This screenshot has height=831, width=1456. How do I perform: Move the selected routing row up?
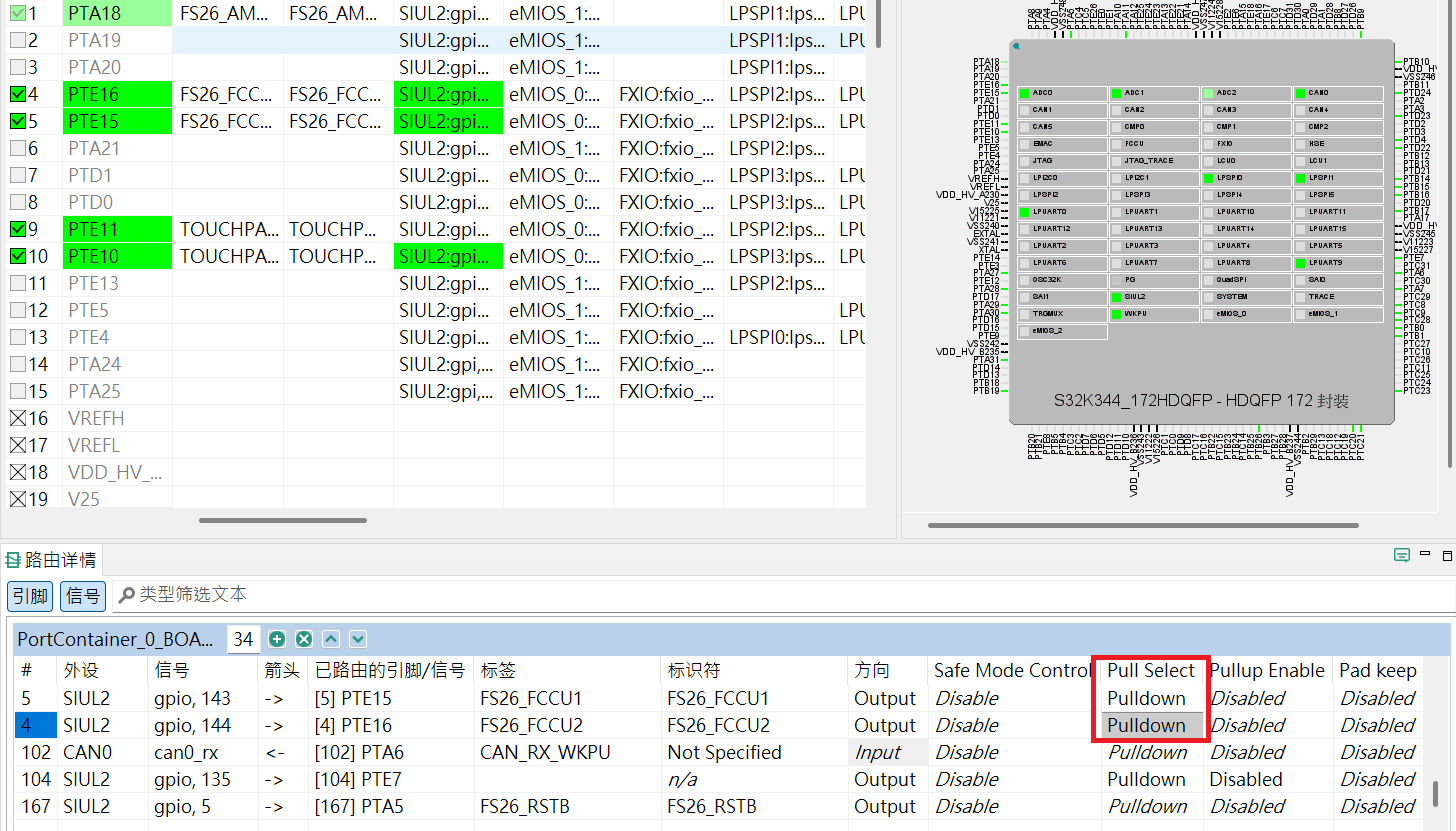(331, 640)
